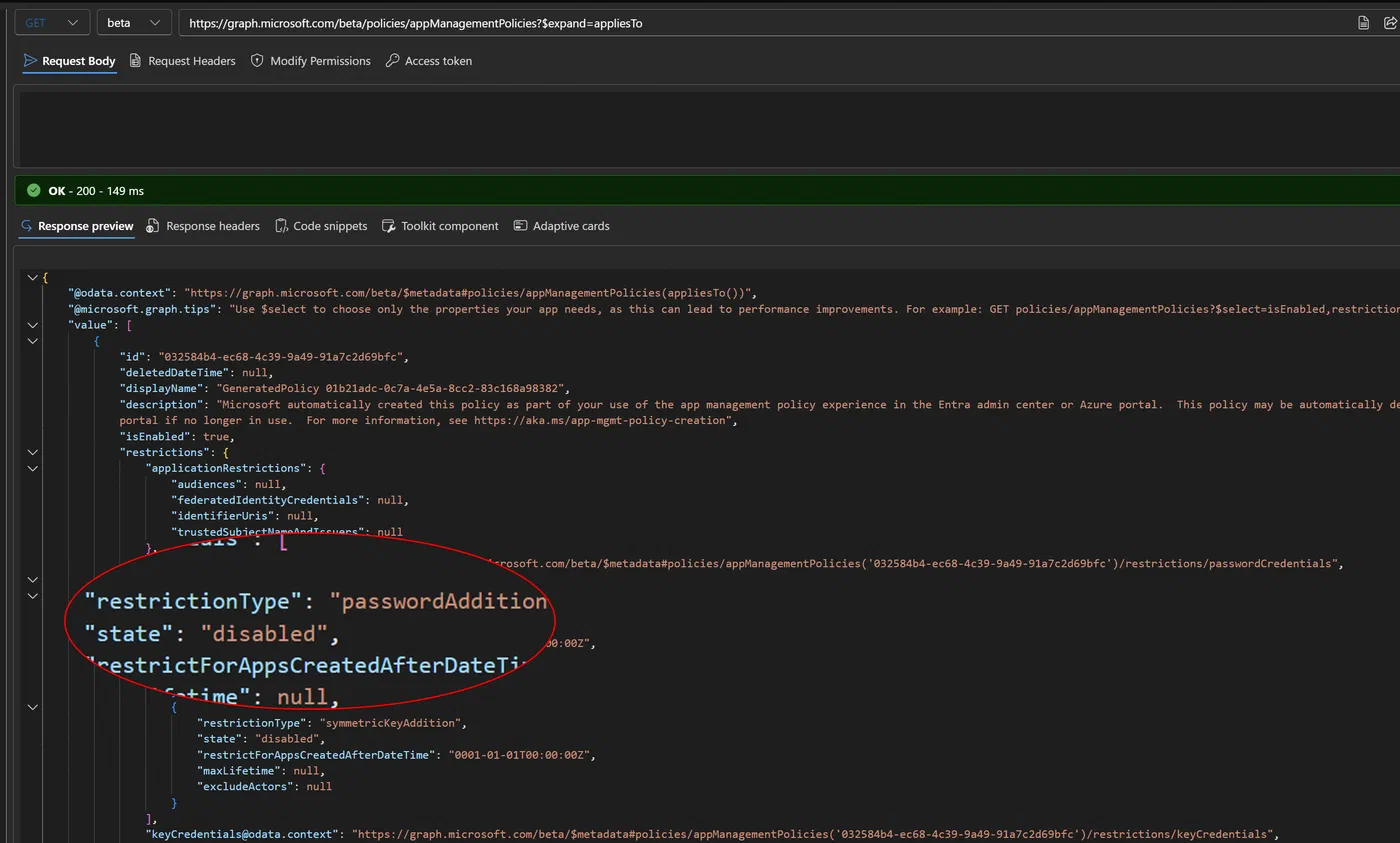Click the "id" value 032584b4-ec68-4c39-9a49-91a7c2d69bfc
Screen dimensions: 1400x843
(x=283, y=357)
